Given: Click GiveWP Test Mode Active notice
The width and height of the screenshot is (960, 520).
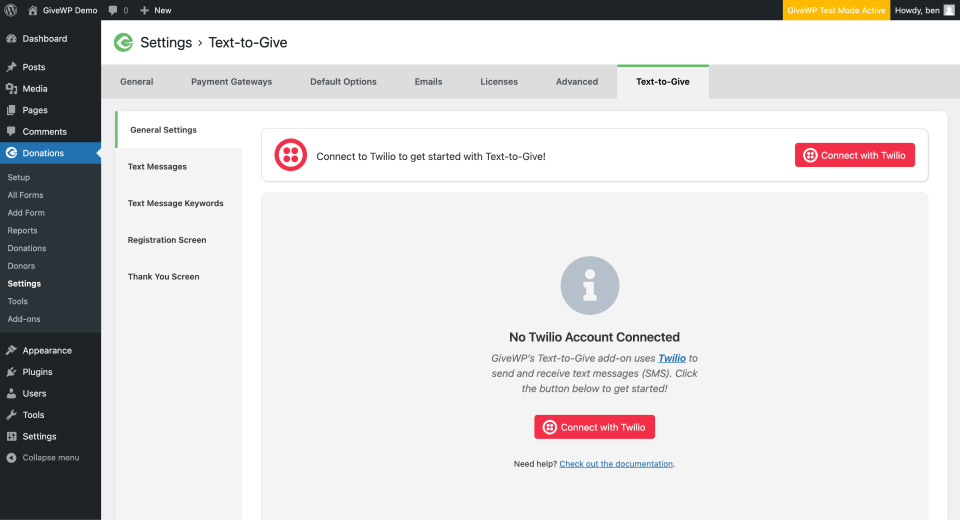Looking at the screenshot, I should [836, 10].
